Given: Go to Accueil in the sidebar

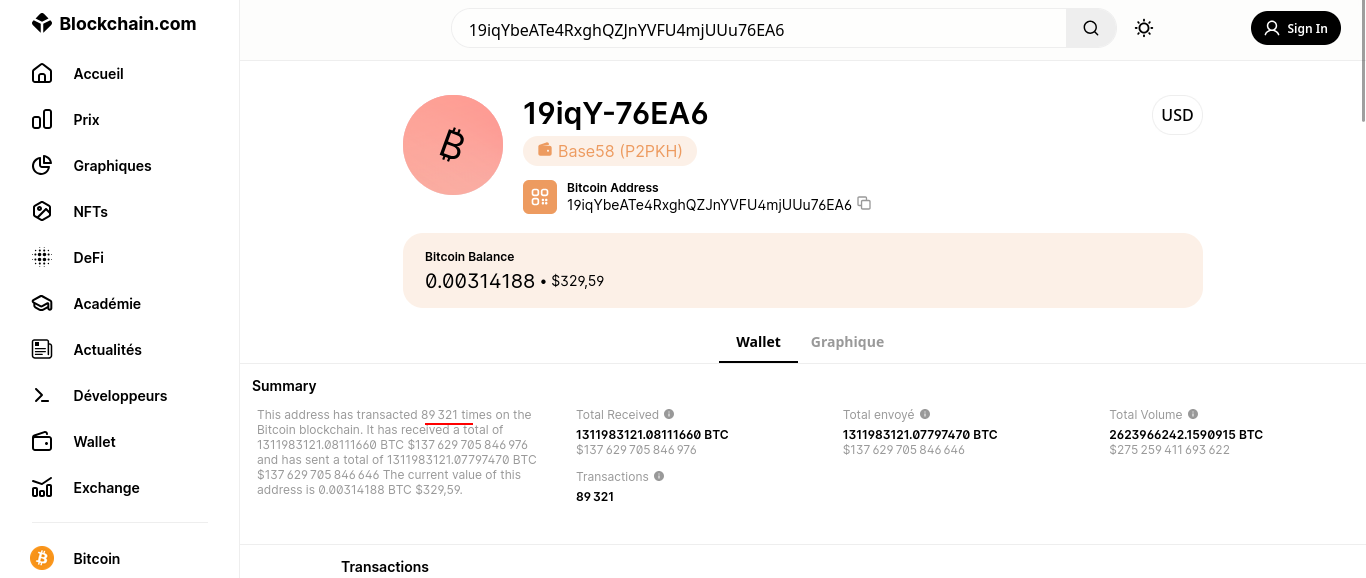Looking at the screenshot, I should coord(98,74).
